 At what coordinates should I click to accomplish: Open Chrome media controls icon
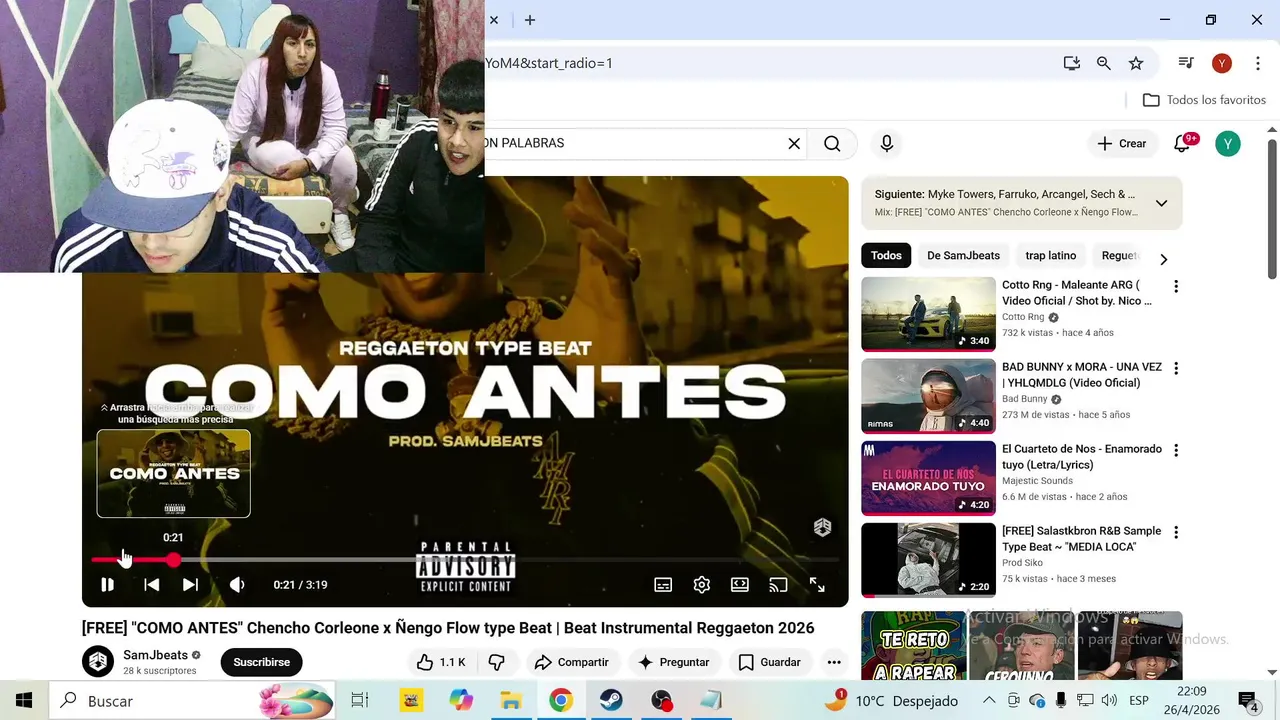1186,63
